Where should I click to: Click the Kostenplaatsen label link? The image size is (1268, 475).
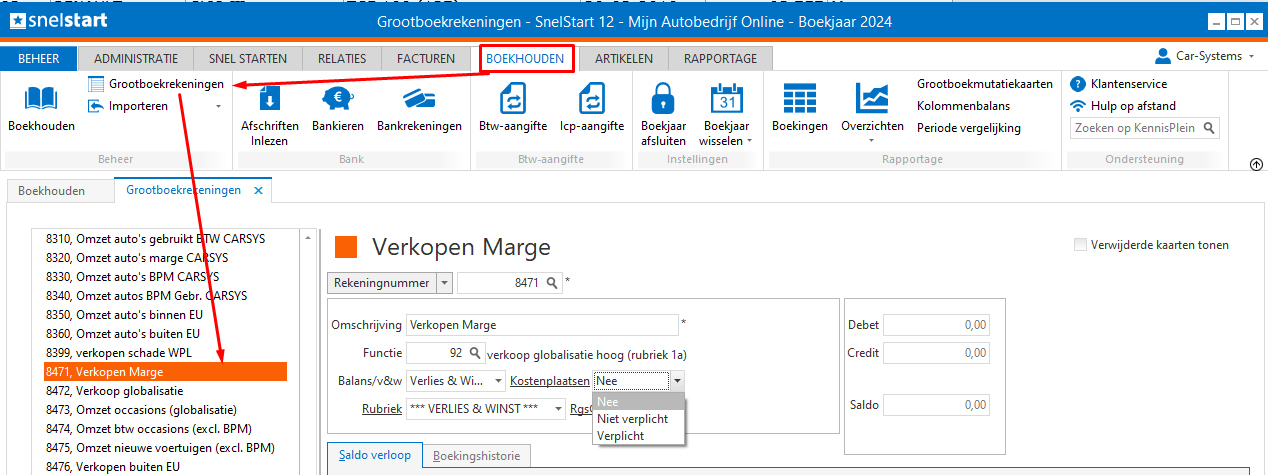pos(550,381)
